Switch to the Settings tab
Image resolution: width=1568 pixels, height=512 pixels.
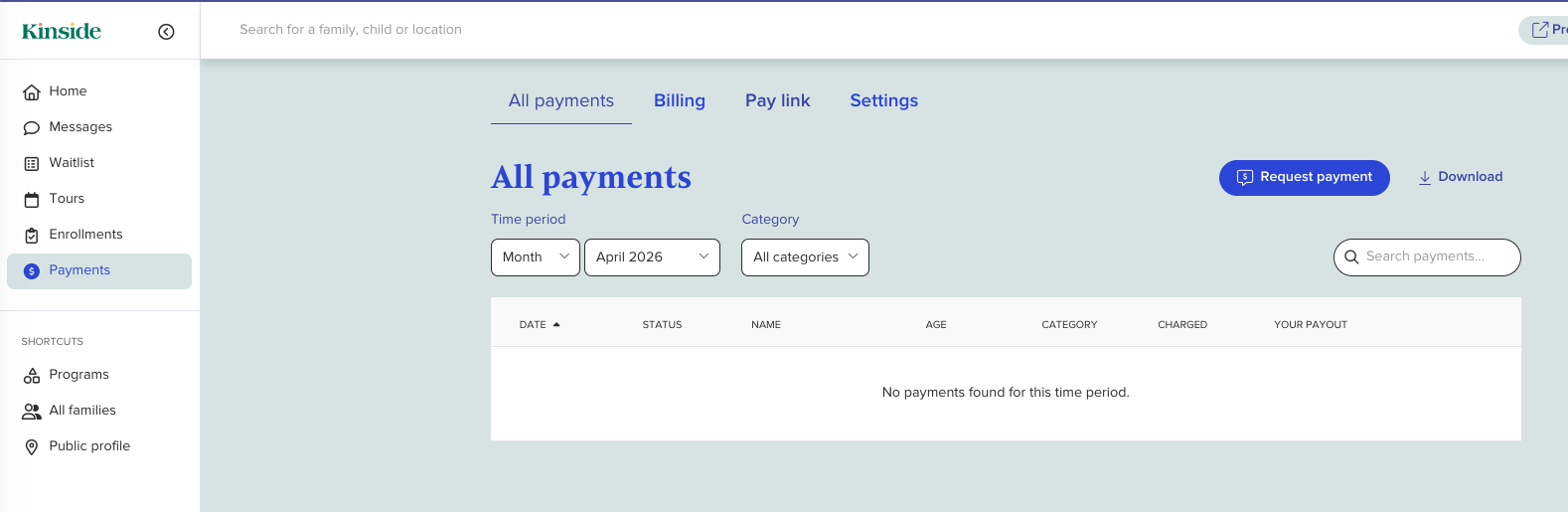[884, 100]
